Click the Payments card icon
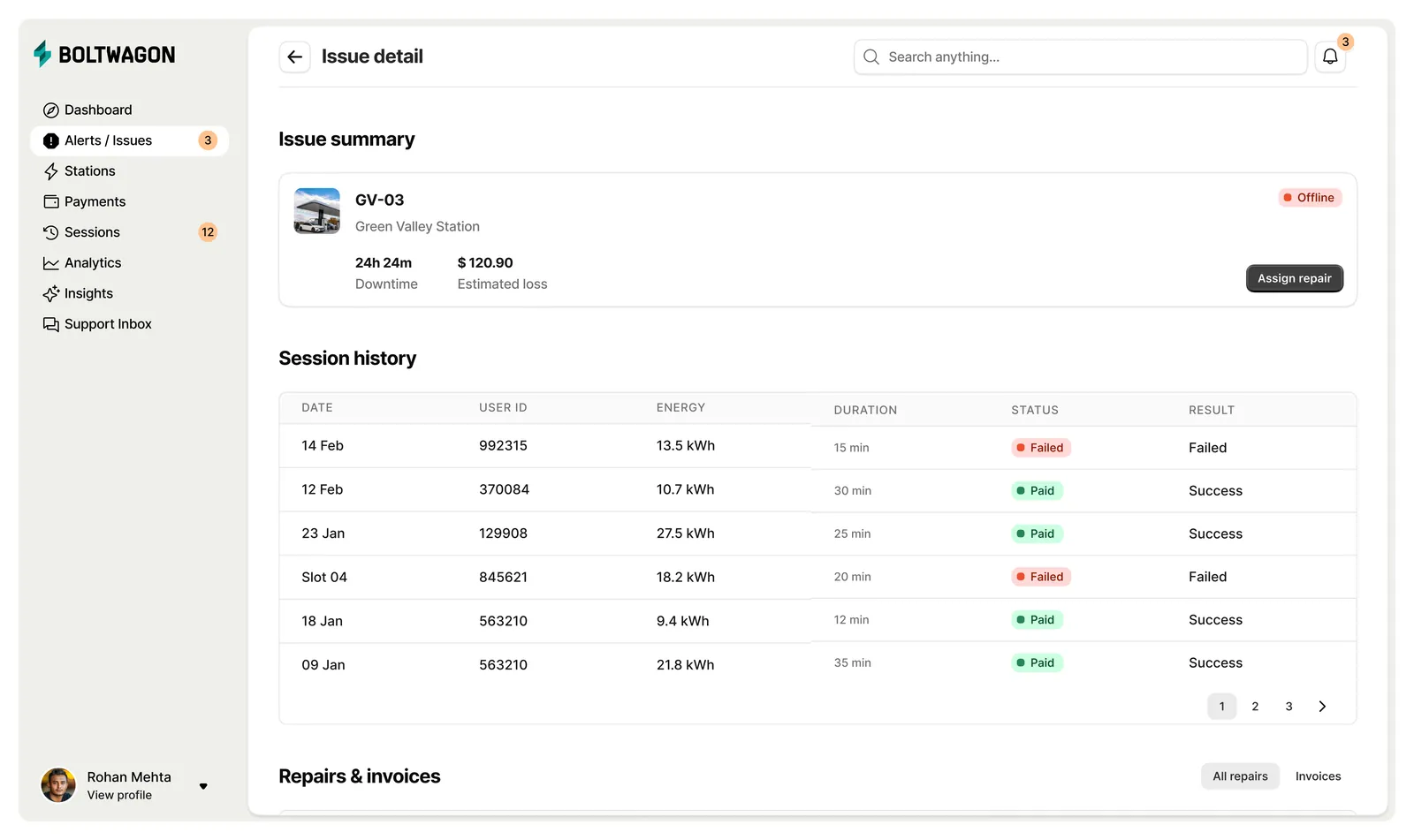Image resolution: width=1414 pixels, height=840 pixels. click(51, 202)
